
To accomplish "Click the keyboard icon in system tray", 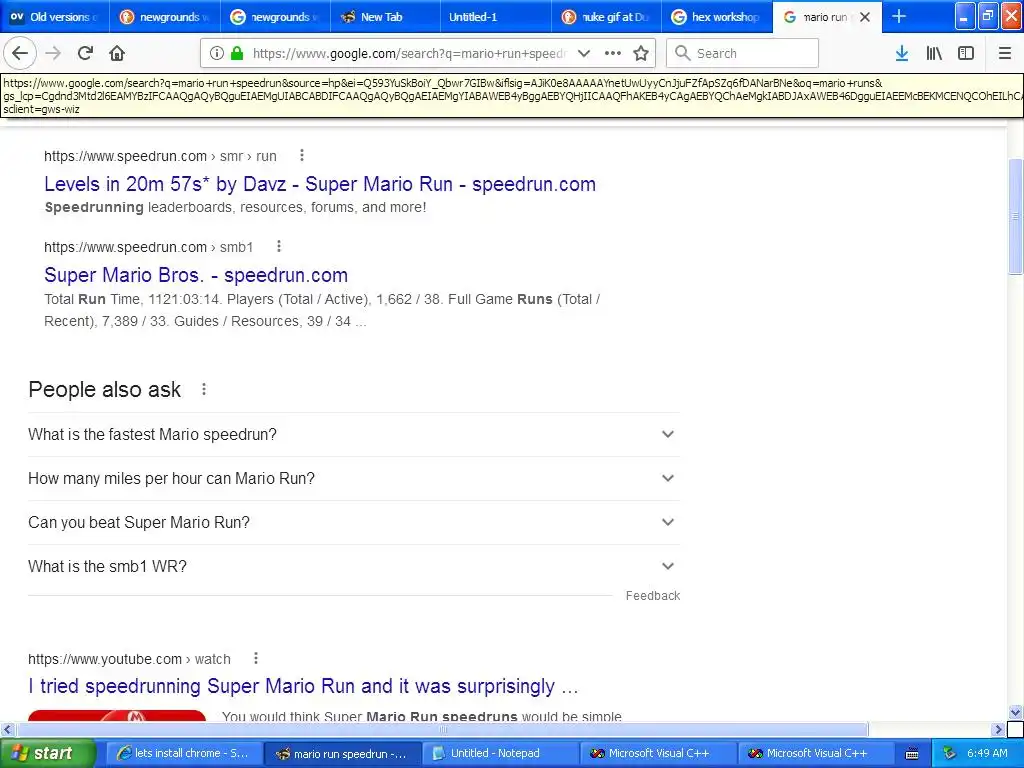I will click(x=912, y=754).
